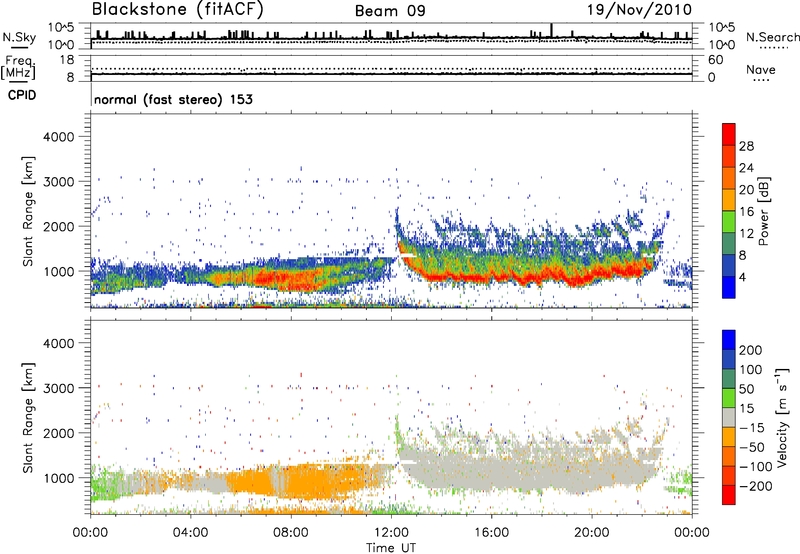The height and width of the screenshot is (554, 800).
Task: Click the blue bottom of the Power color bar
Action: click(x=729, y=288)
